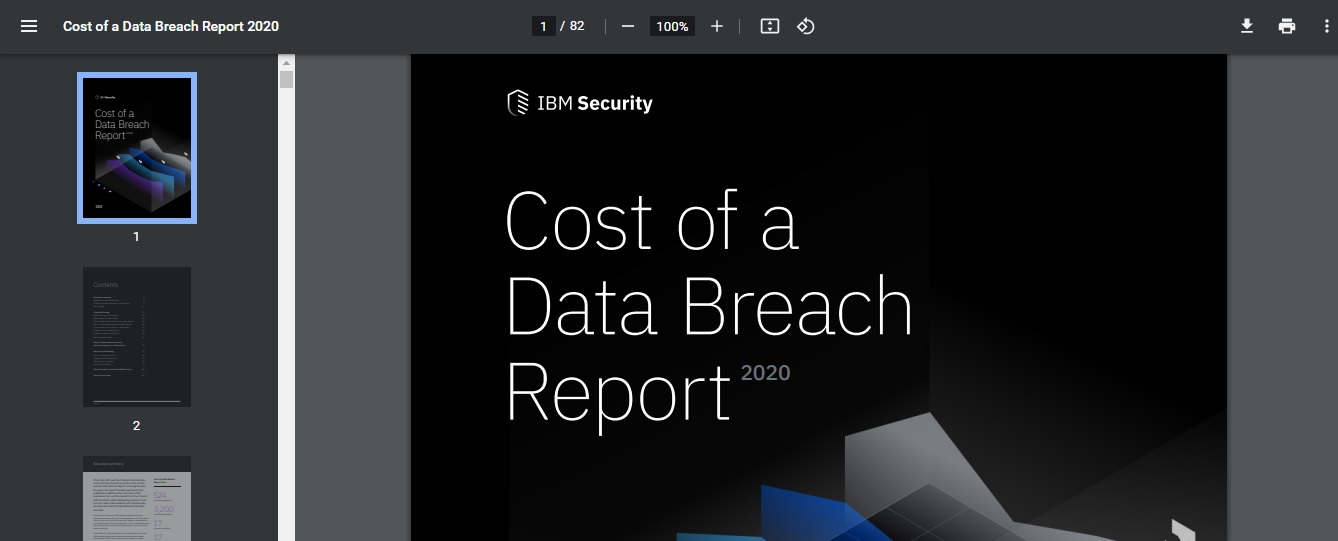1338x541 pixels.
Task: Click the rotate counterclockwise icon
Action: pyautogui.click(x=805, y=26)
